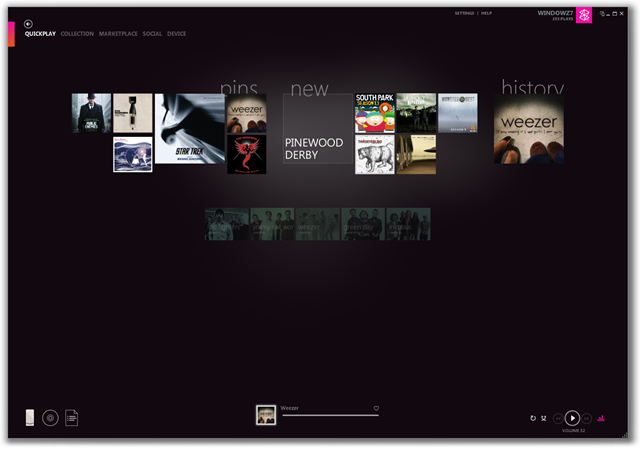
Task: Go to the Marketplace tab
Action: [118, 34]
